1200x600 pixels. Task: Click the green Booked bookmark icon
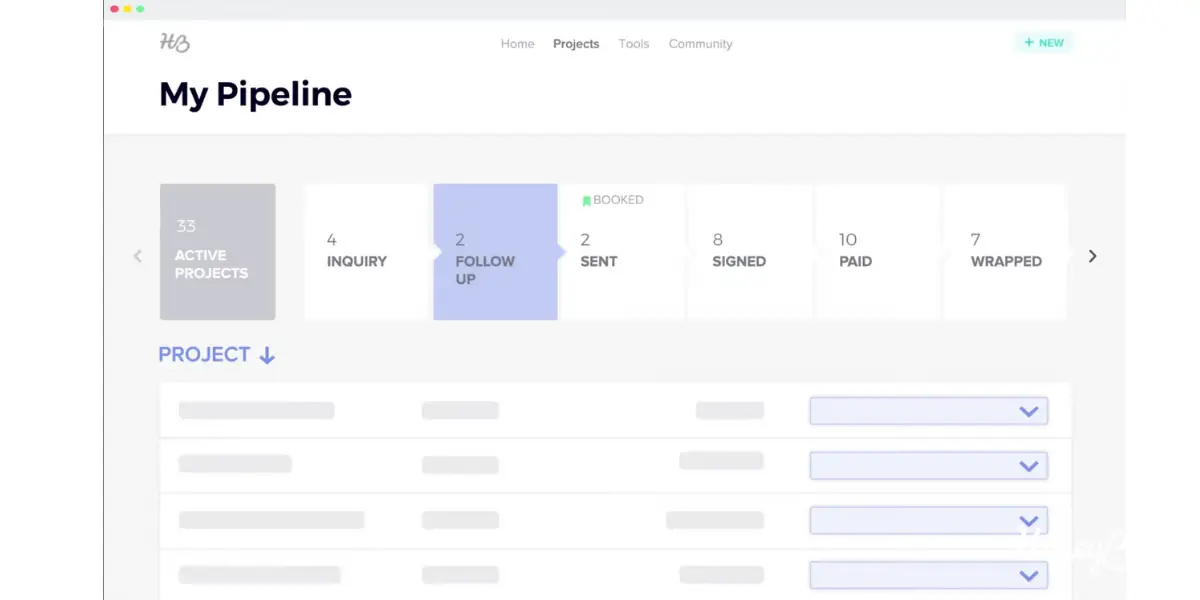pos(587,201)
